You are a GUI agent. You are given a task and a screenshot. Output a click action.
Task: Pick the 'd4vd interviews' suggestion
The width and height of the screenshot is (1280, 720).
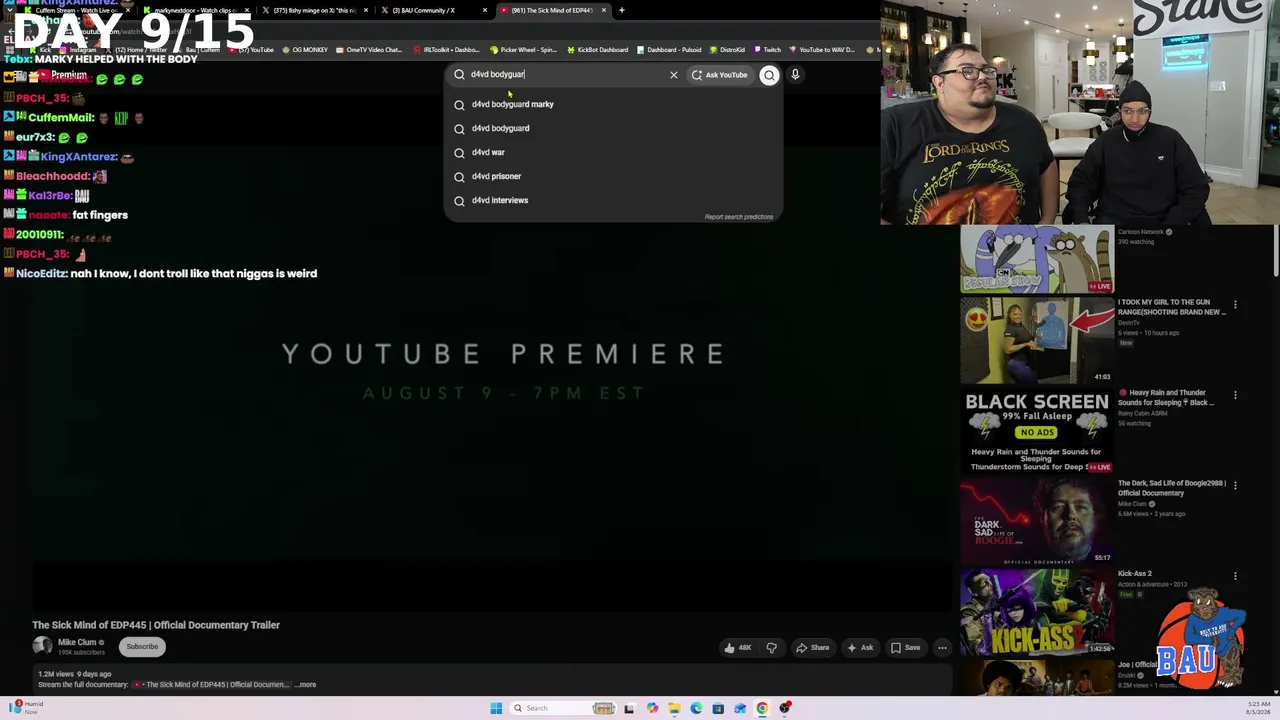click(612, 200)
